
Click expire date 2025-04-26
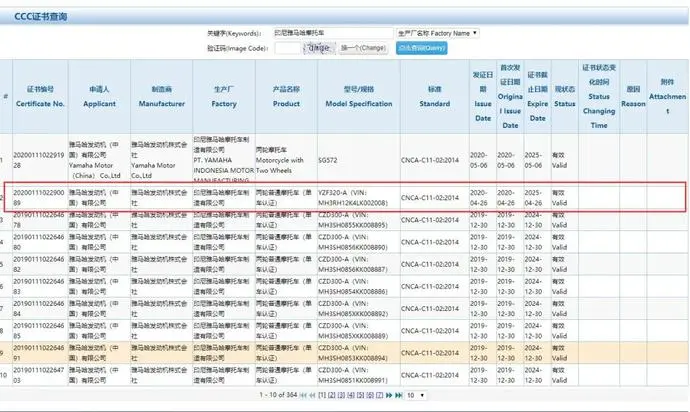click(533, 198)
